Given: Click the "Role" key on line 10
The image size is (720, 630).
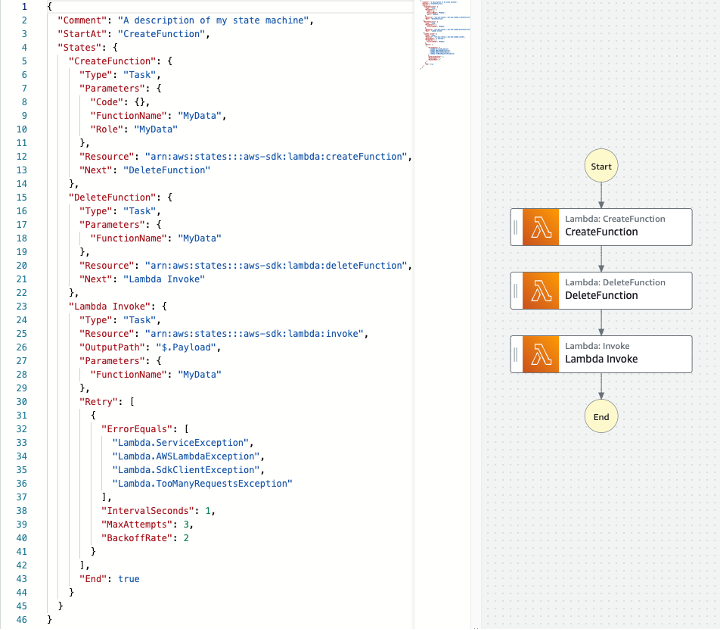Looking at the screenshot, I should point(107,129).
